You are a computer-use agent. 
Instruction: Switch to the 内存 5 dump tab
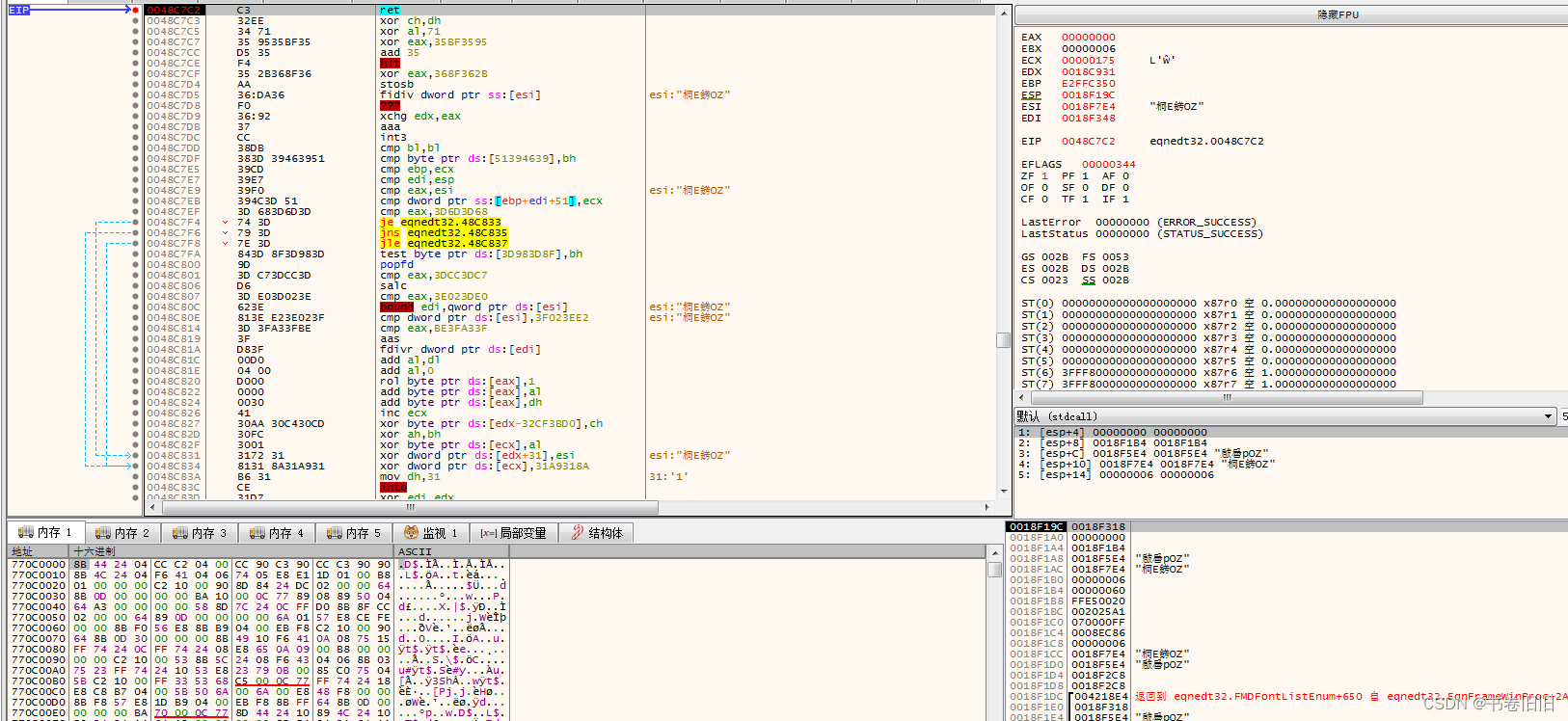(x=354, y=533)
